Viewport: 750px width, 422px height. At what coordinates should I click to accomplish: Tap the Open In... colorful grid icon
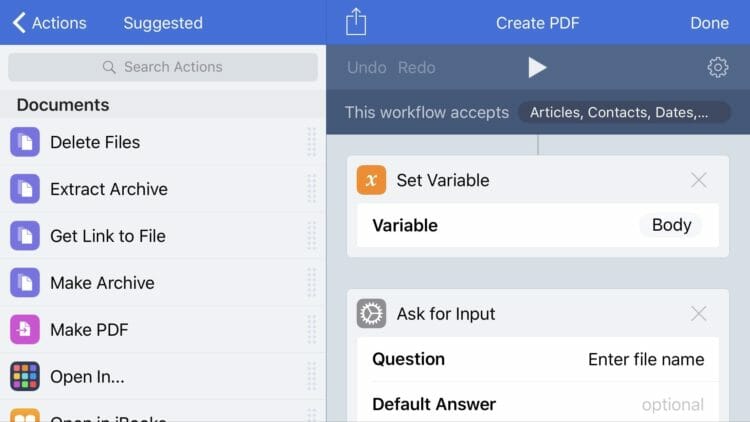(x=25, y=377)
